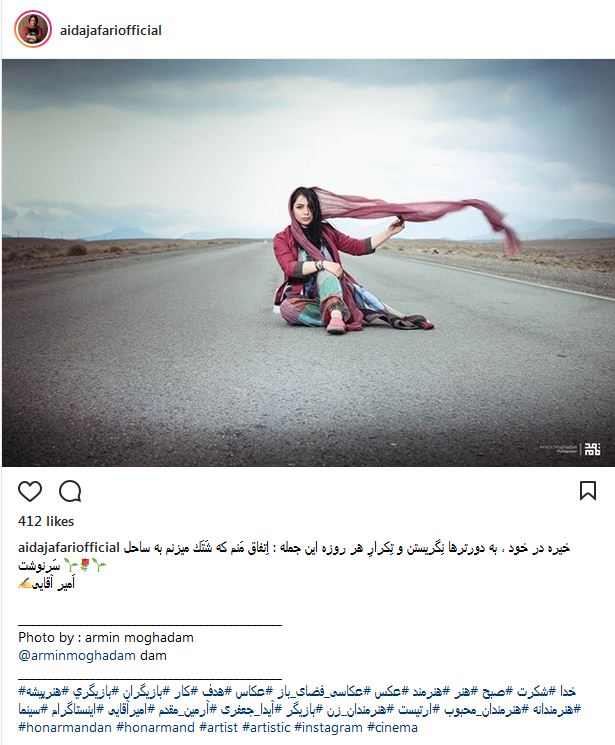Open the #اینستاگرام hashtag
The height and width of the screenshot is (745, 615).
70,709
